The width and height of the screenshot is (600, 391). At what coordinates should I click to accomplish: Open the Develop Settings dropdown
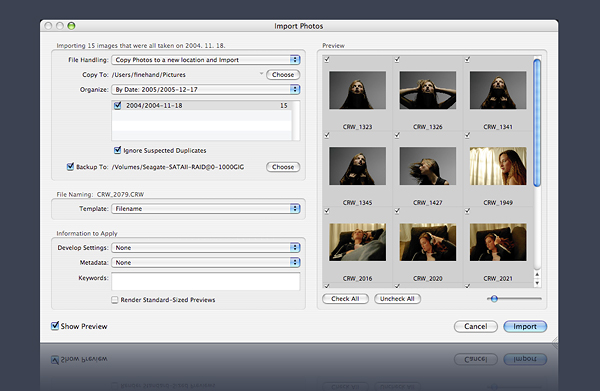click(206, 248)
